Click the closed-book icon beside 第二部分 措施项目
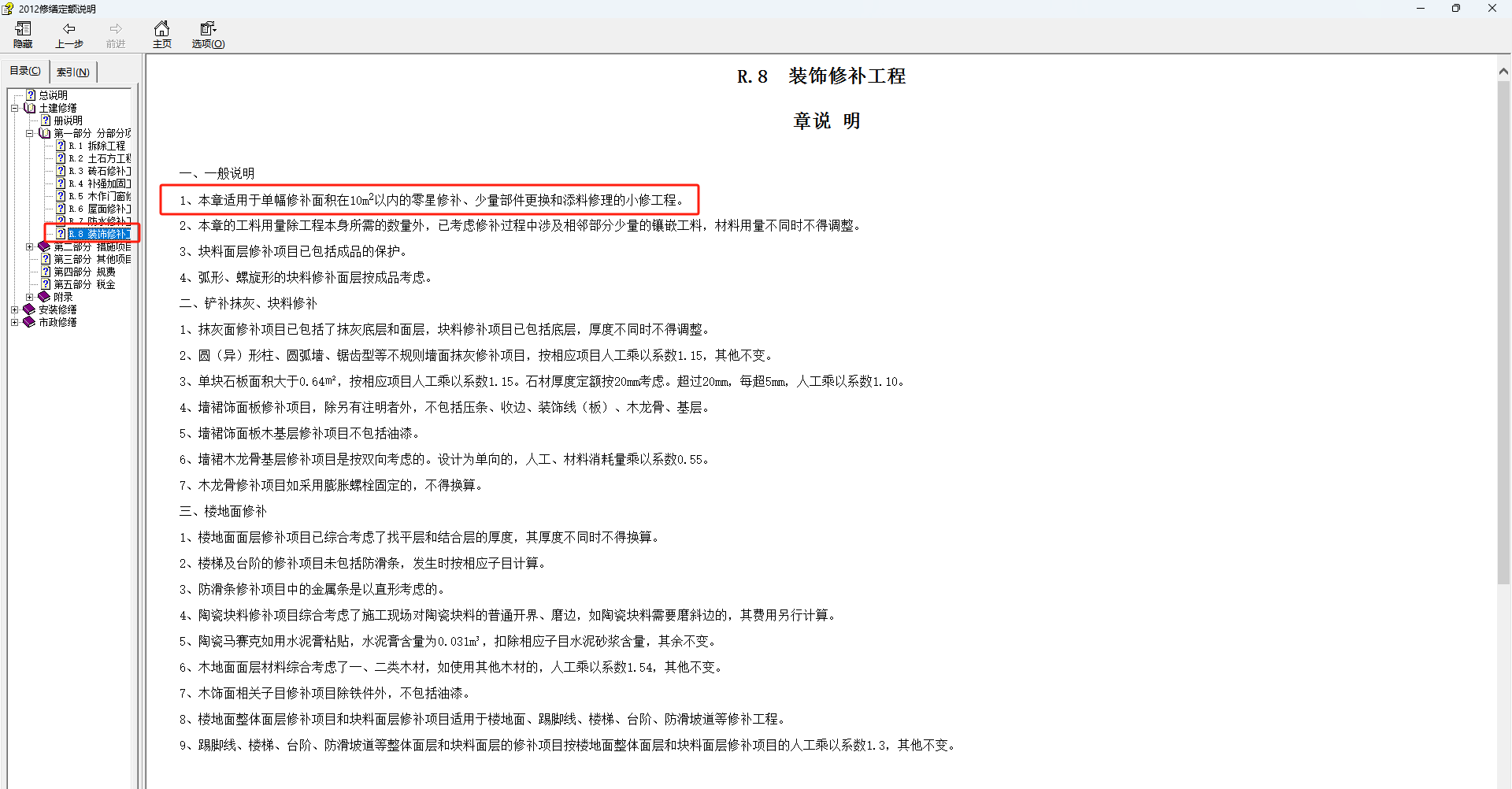Image resolution: width=1512 pixels, height=789 pixels. (x=45, y=246)
